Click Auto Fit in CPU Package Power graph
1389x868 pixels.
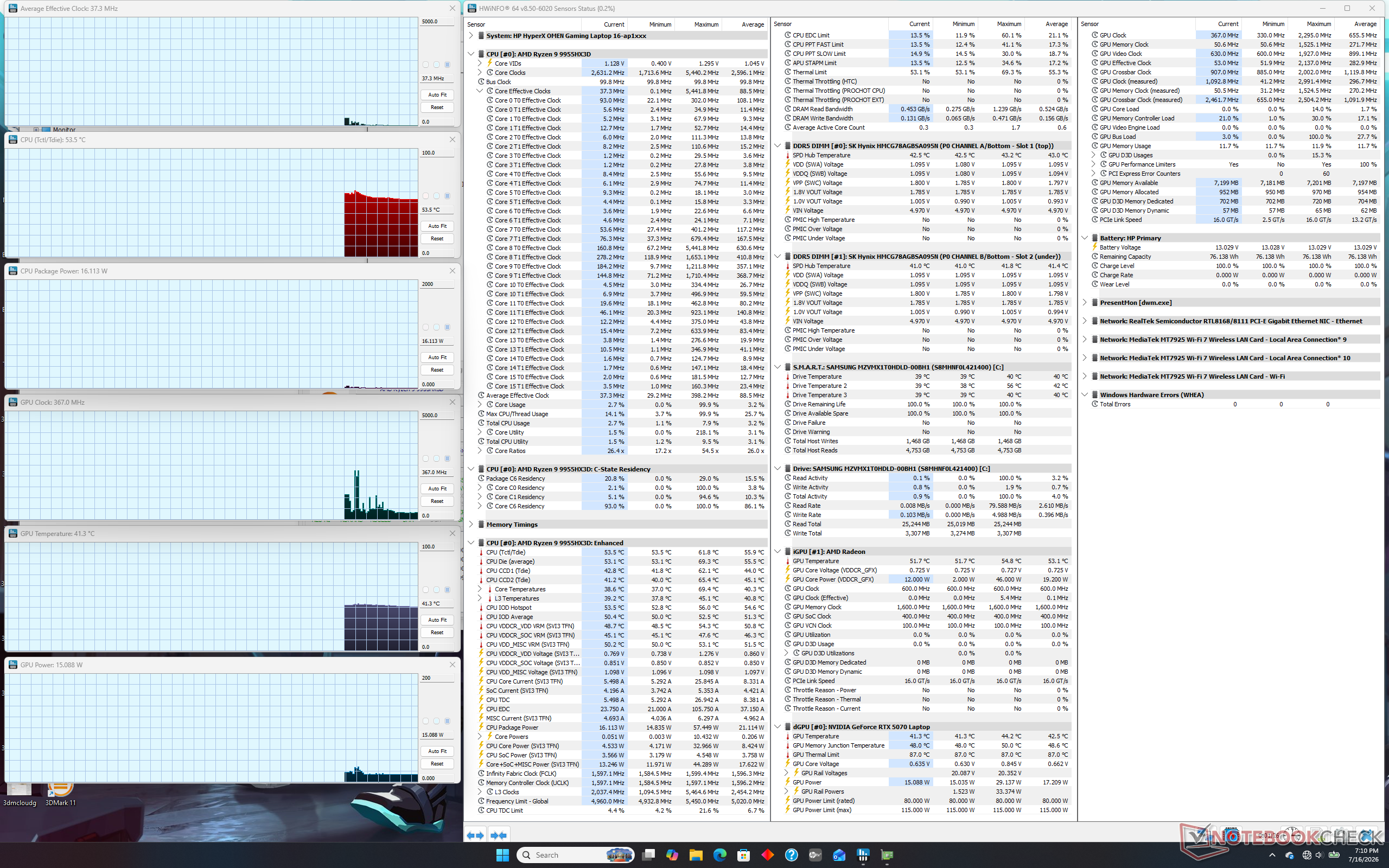pyautogui.click(x=437, y=357)
